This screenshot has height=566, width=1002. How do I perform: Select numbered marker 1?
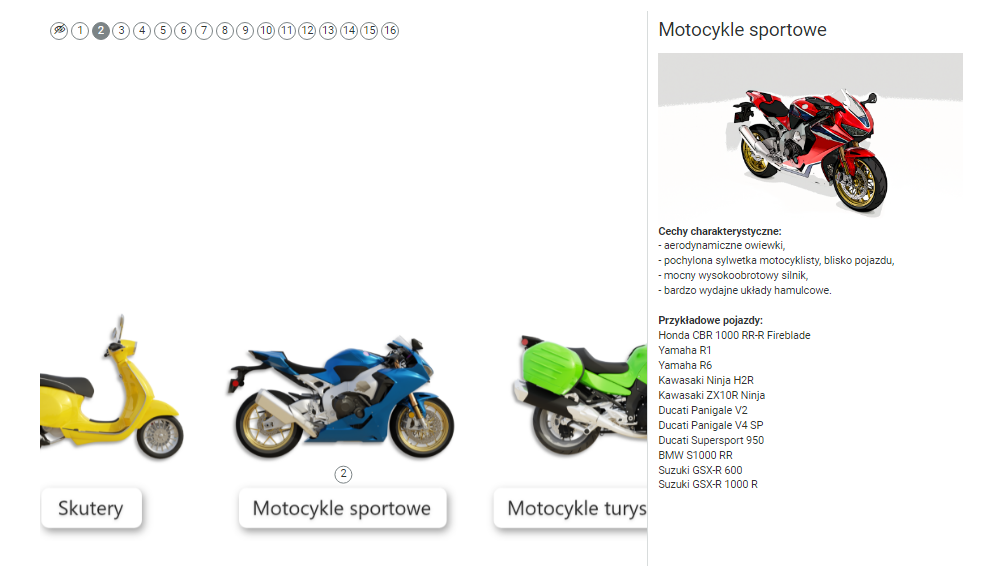[80, 31]
